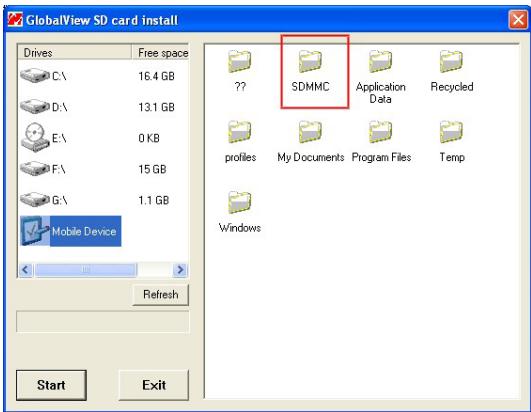Viewport: 531px width, 412px height.
Task: Select the D:\ drive icon
Action: click(x=35, y=107)
